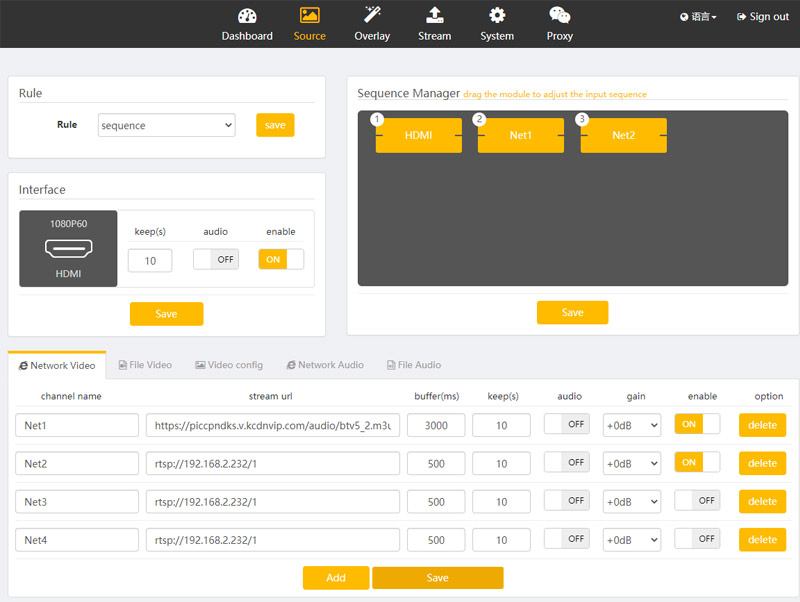The image size is (800, 602).
Task: Switch to the File Video tab
Action: [x=145, y=365]
